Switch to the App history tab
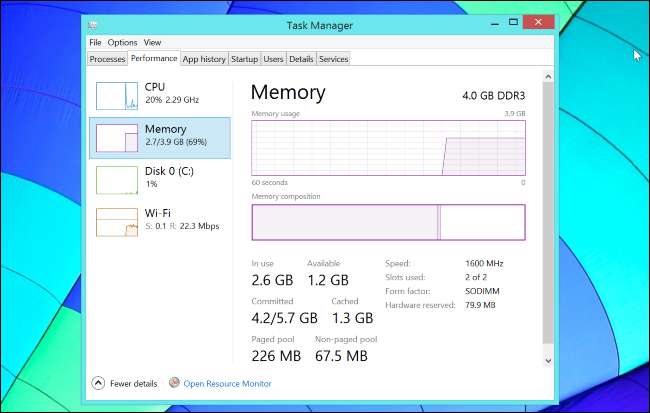Screen dimensions: 650x413 click(204, 59)
